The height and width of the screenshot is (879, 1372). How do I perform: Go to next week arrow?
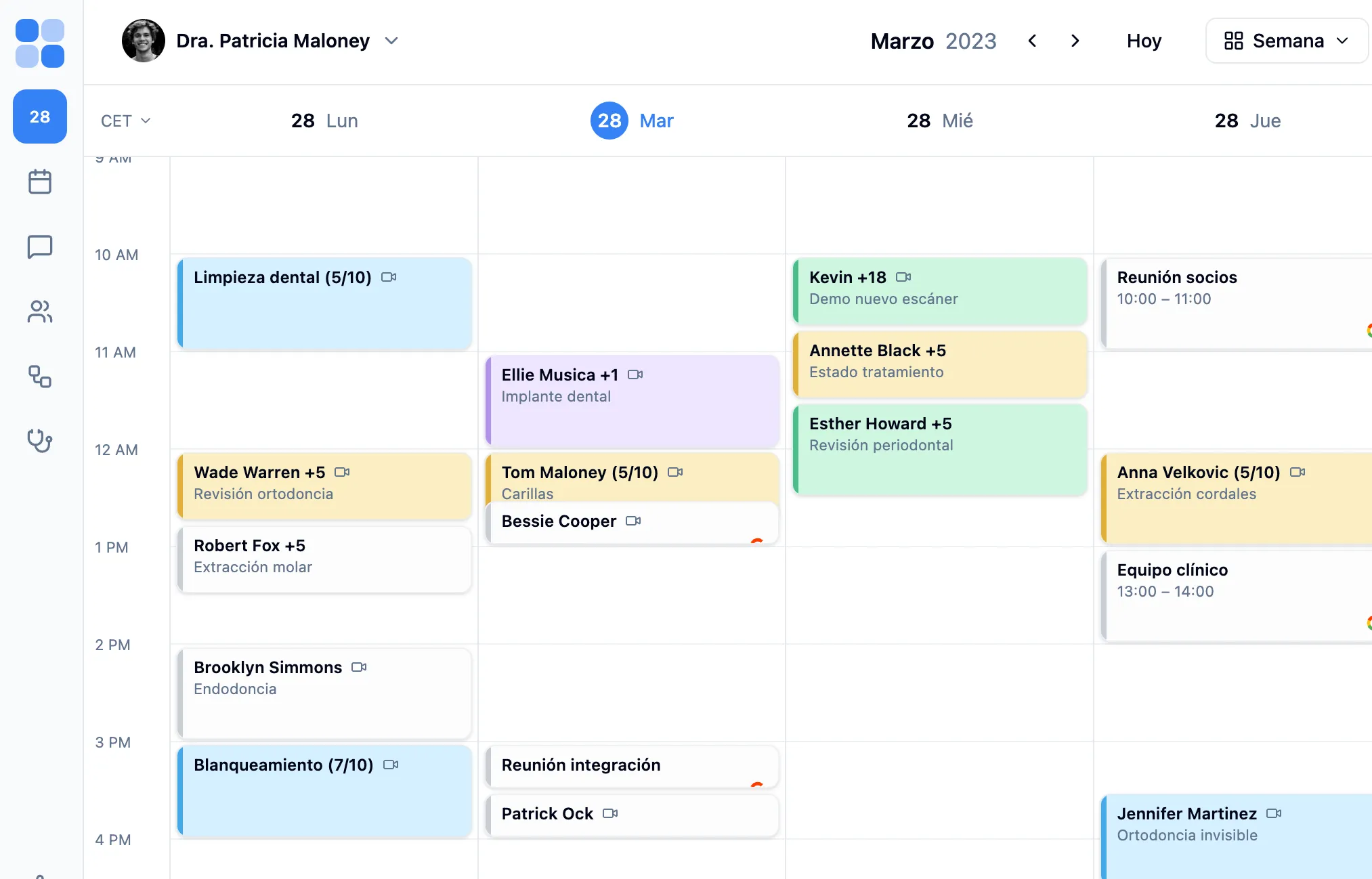point(1075,41)
